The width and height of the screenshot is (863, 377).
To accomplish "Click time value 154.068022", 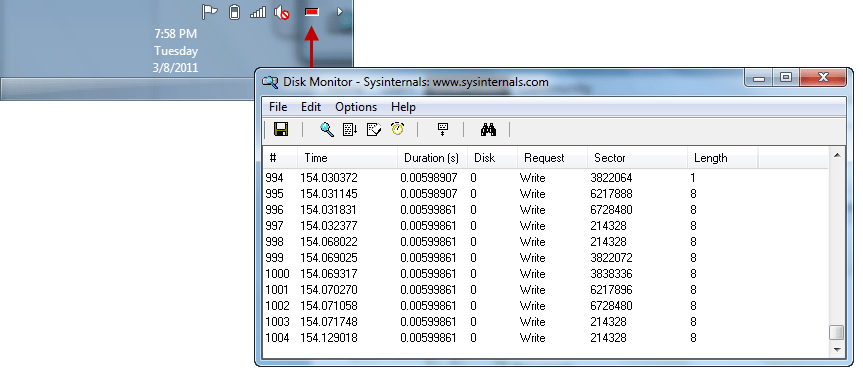I will tap(329, 242).
